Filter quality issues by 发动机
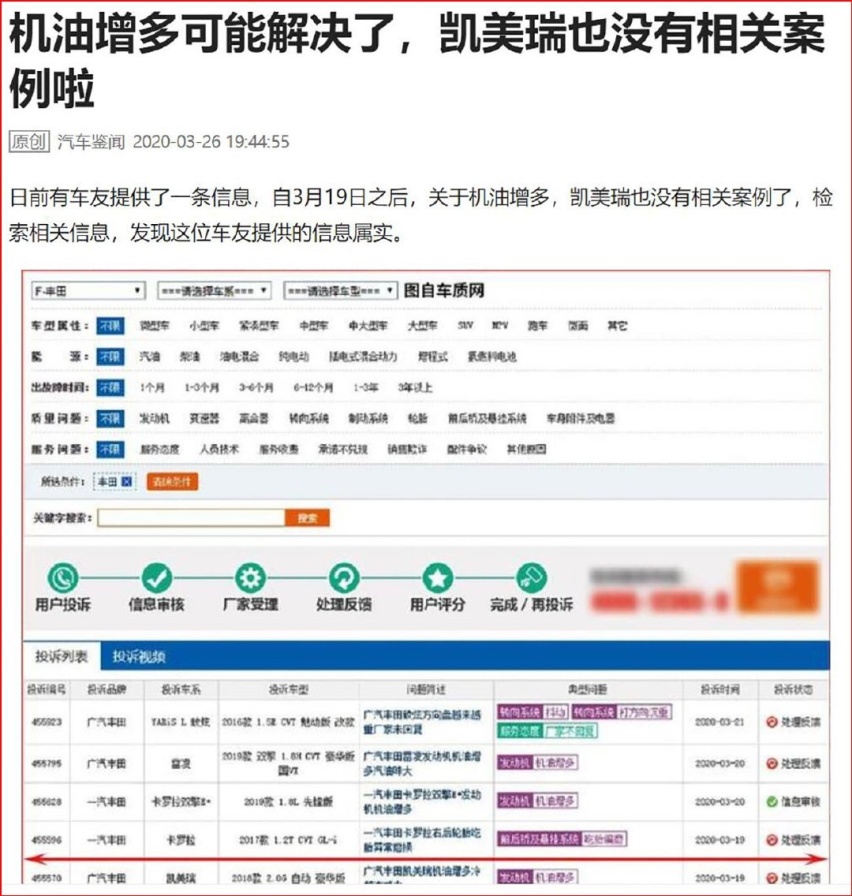This screenshot has width=852, height=896. (154, 418)
